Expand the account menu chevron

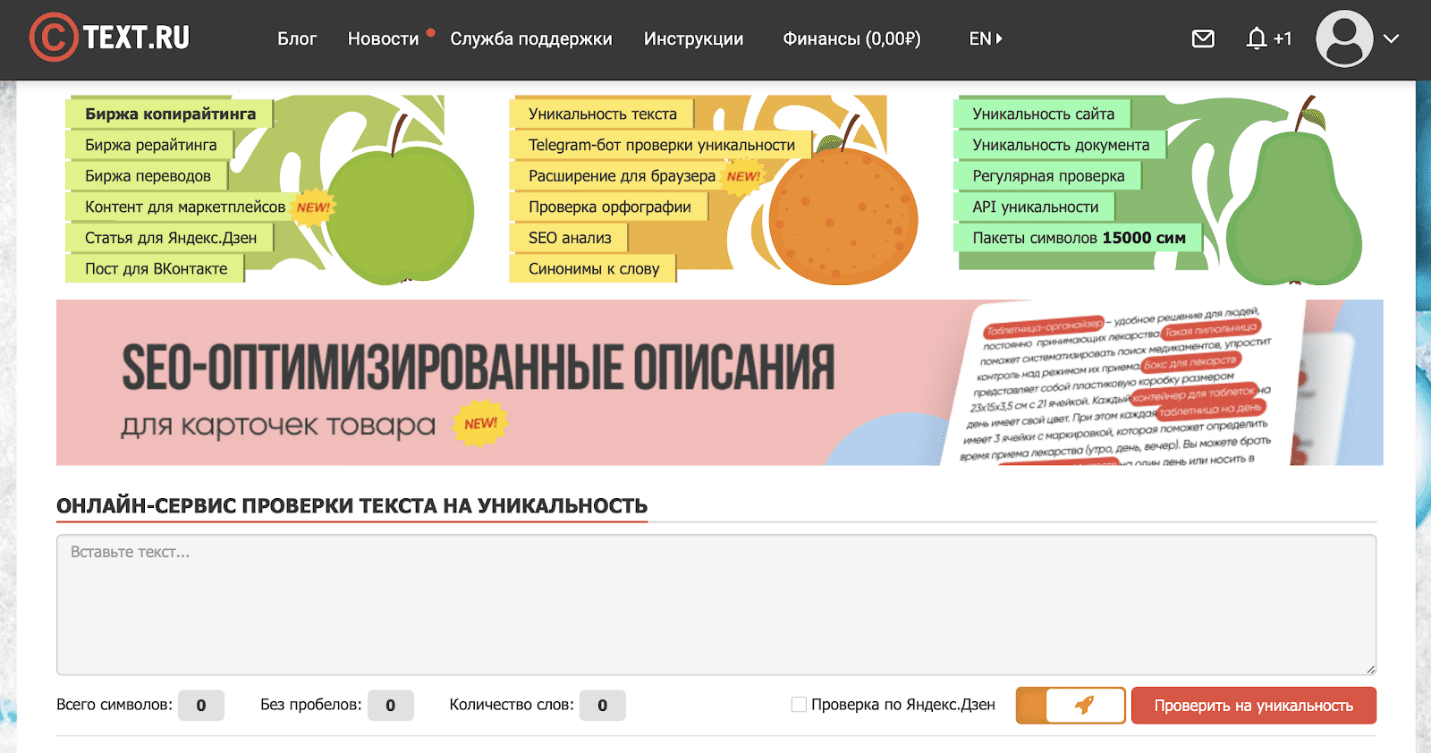[1391, 39]
